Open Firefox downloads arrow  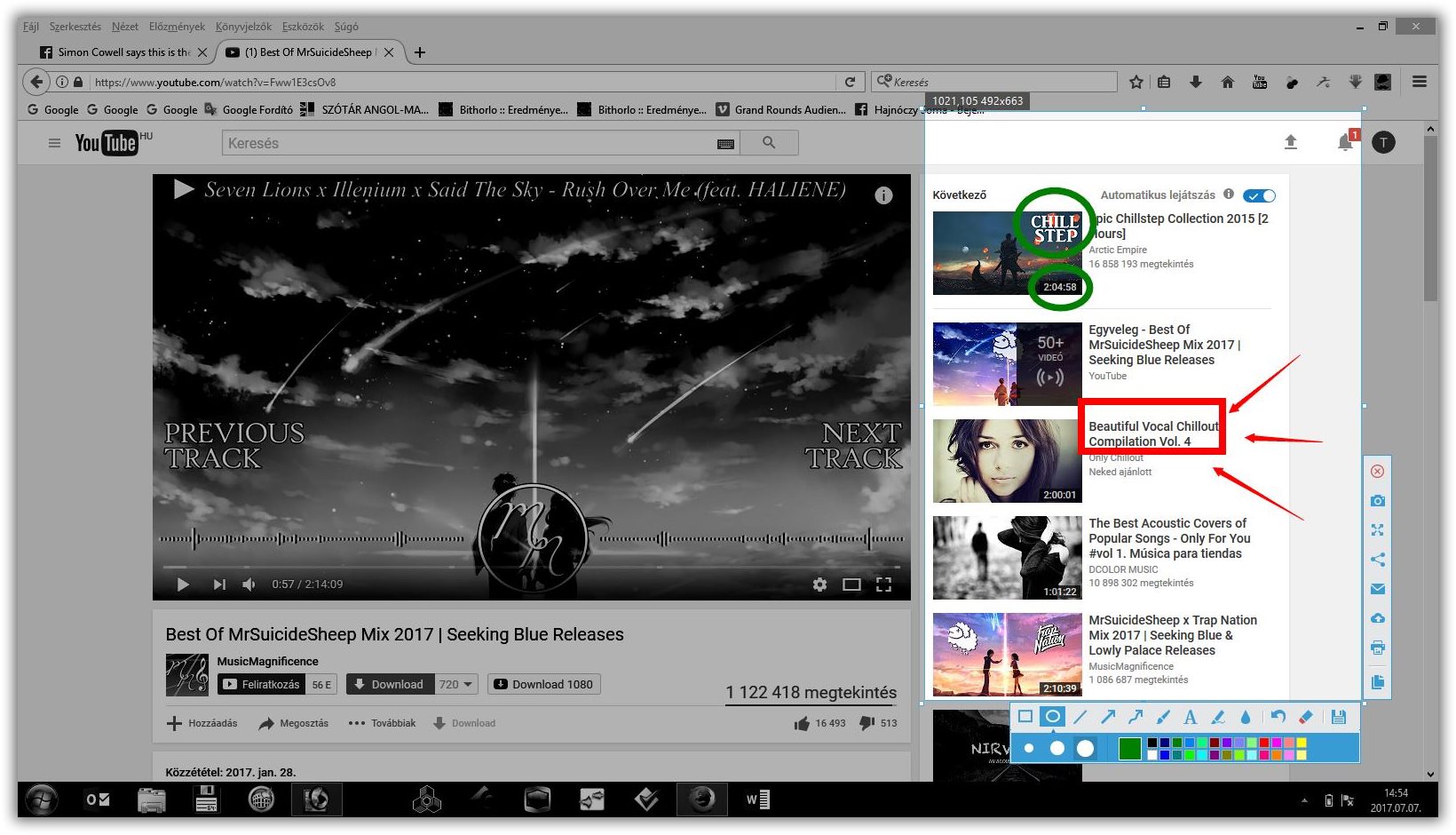(x=1196, y=82)
